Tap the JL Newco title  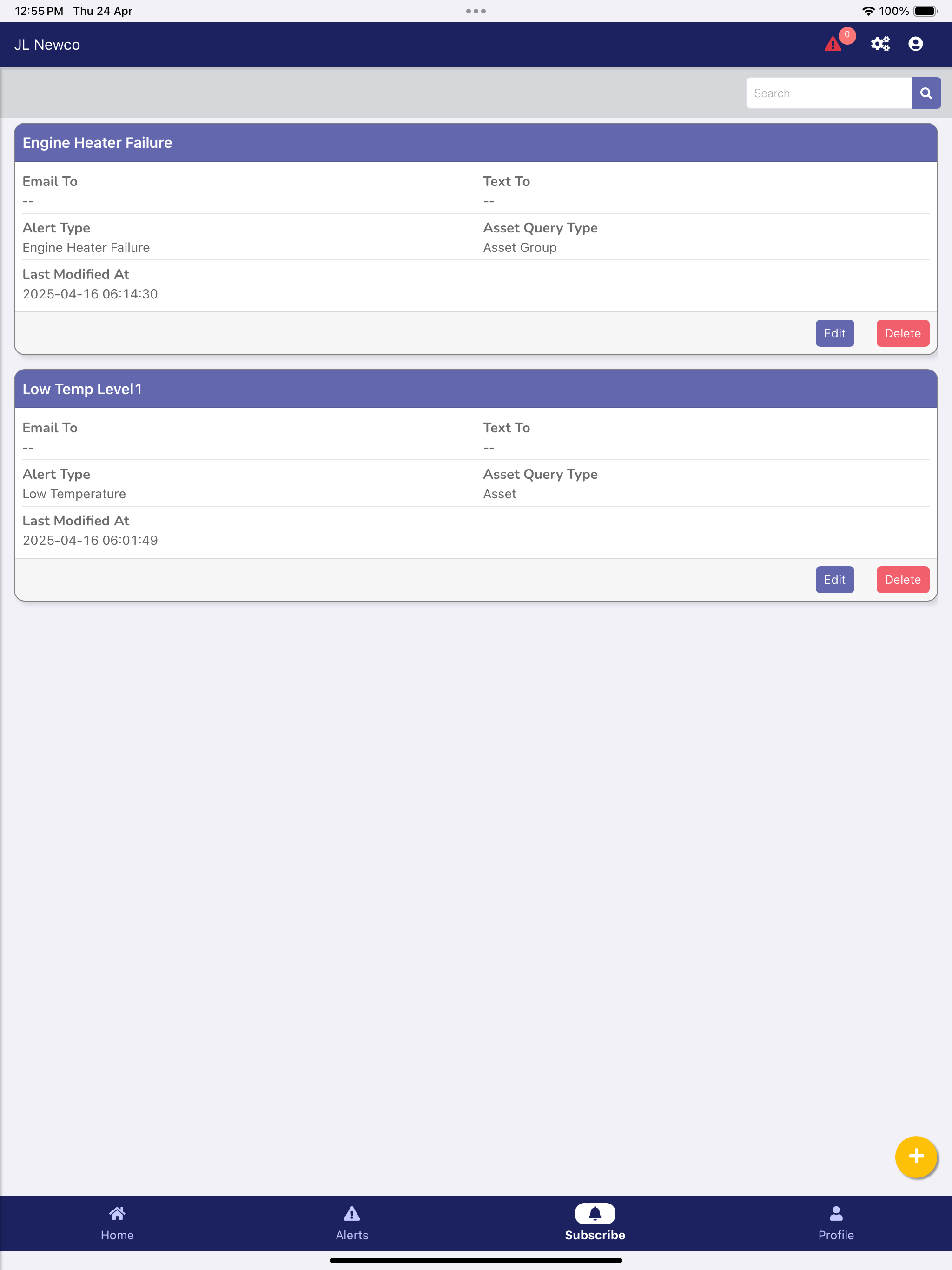[x=47, y=45]
